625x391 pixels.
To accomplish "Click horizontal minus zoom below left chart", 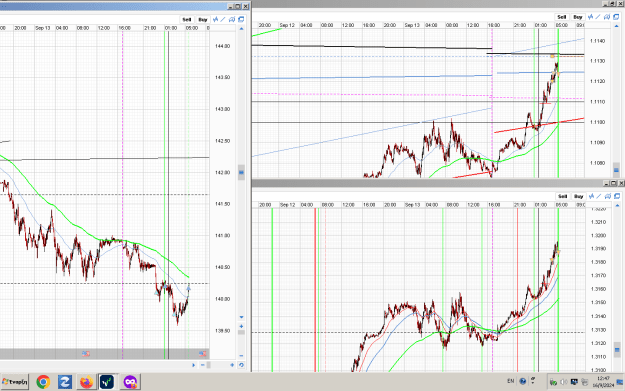I will click(x=202, y=365).
